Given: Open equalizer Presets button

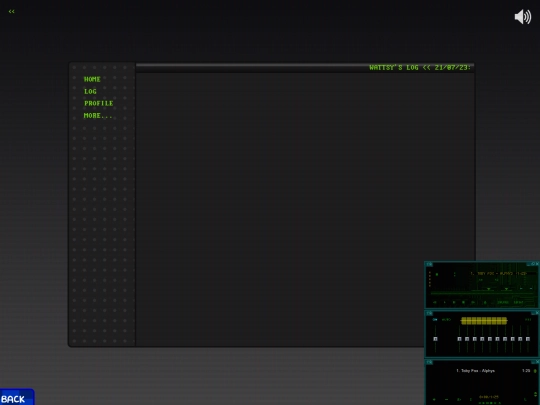Looking at the screenshot, I should pos(528,320).
